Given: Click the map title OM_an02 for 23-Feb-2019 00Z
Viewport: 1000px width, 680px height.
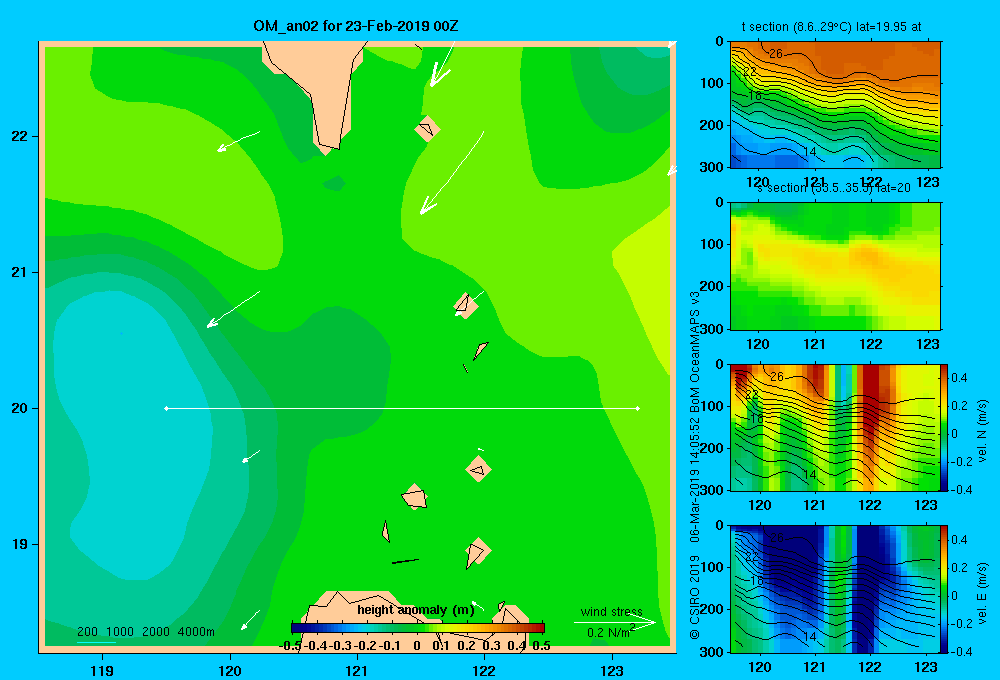Looking at the screenshot, I should [x=356, y=26].
